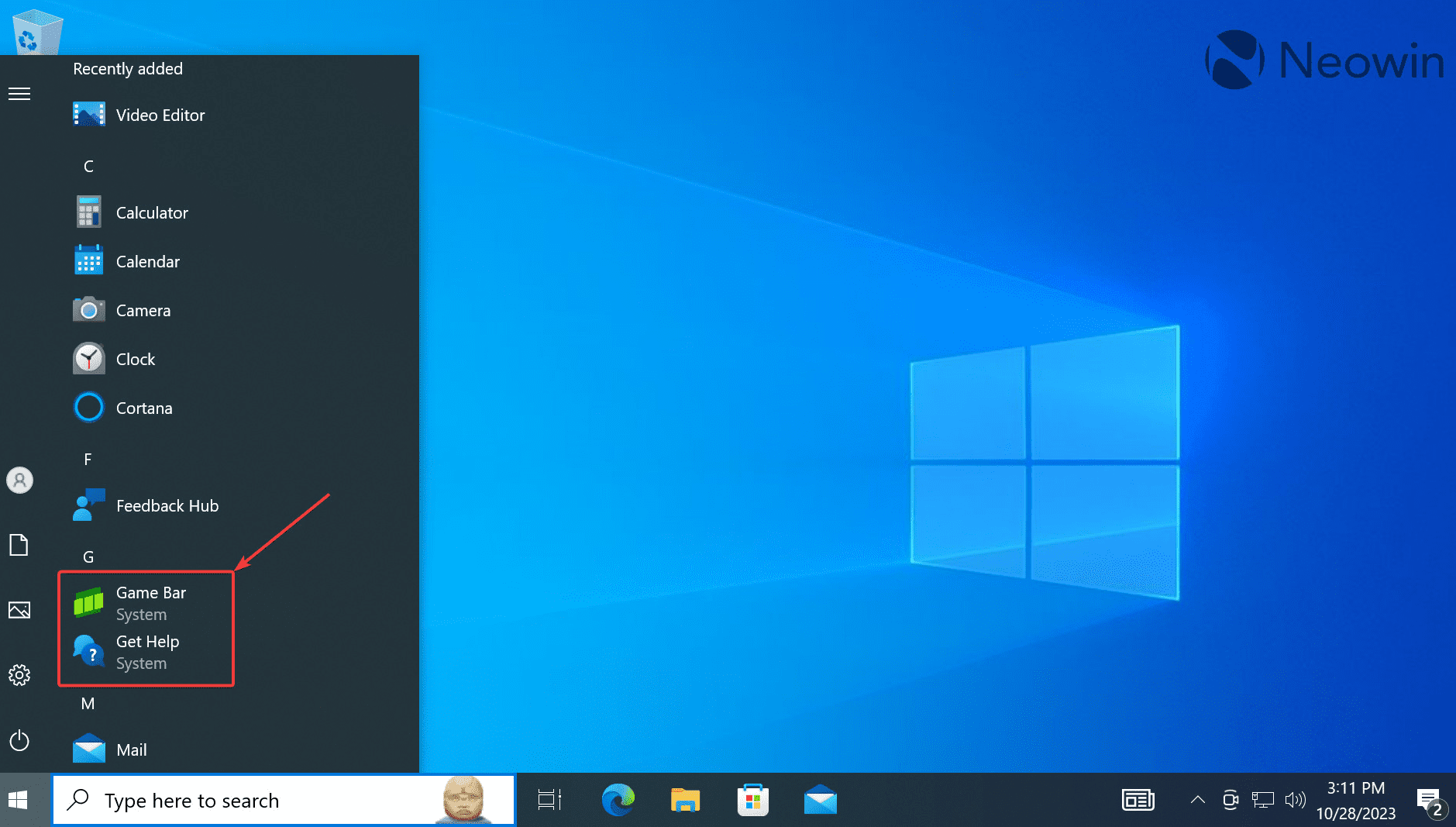Open Microsoft Store from the taskbar
Viewport: 1456px width, 827px height.
752,799
